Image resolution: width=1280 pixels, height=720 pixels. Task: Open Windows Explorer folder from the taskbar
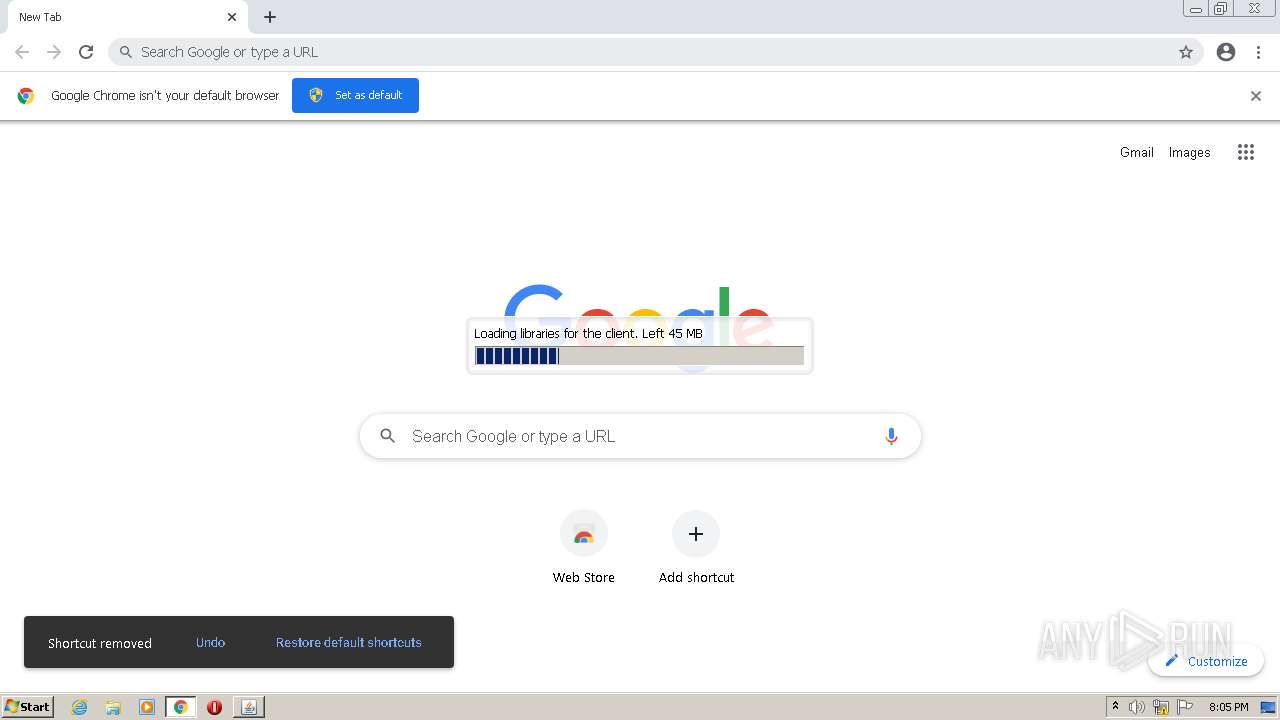click(x=113, y=707)
